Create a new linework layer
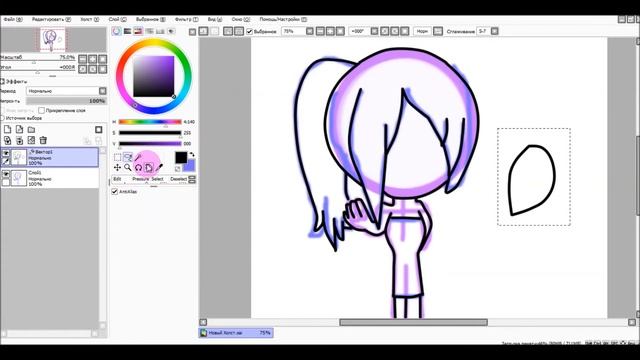The image size is (640, 360). (19, 129)
